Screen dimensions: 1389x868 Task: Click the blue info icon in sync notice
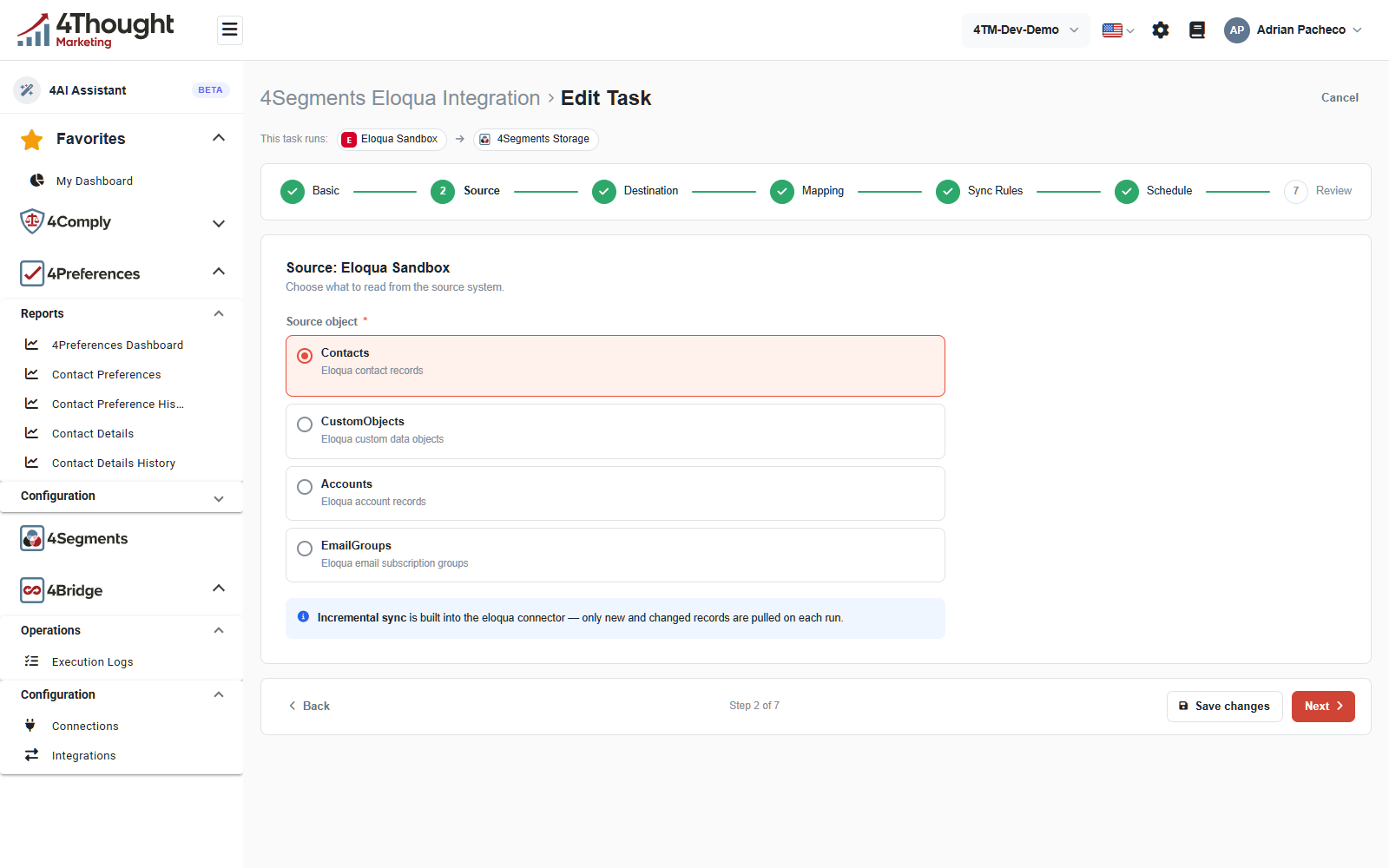(x=303, y=617)
